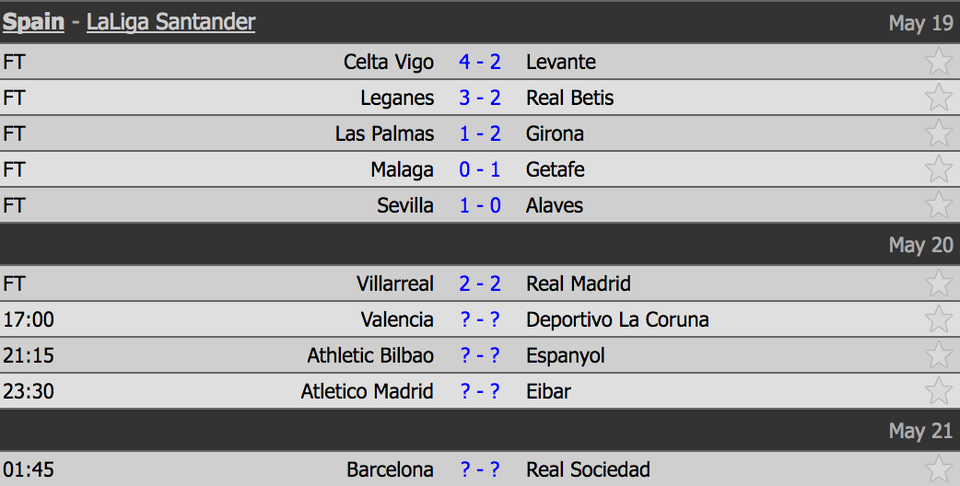
Task: Star the Sevilla vs Alaves match
Action: pos(939,205)
